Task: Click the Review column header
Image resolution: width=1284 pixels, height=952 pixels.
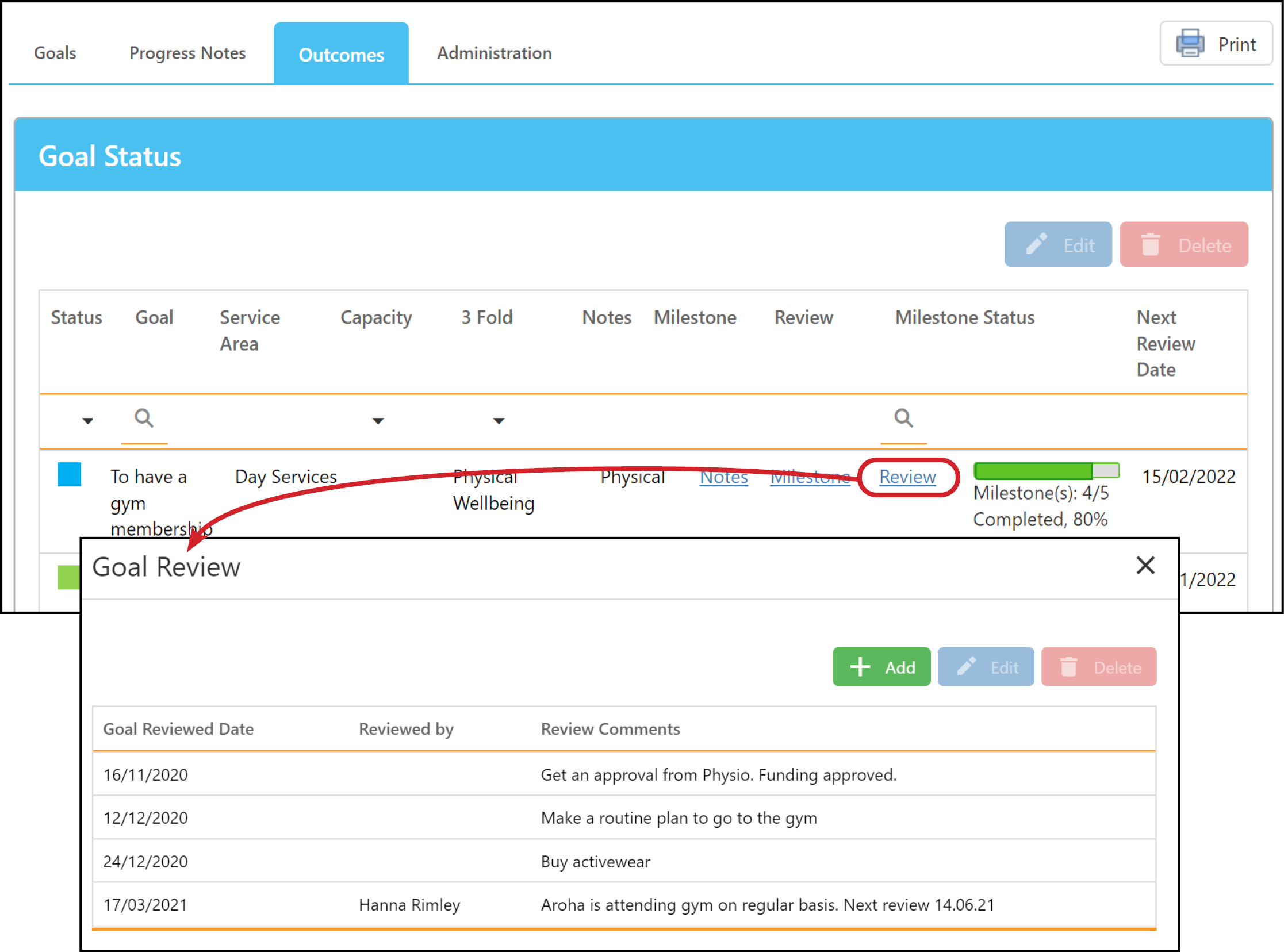Action: tap(804, 317)
